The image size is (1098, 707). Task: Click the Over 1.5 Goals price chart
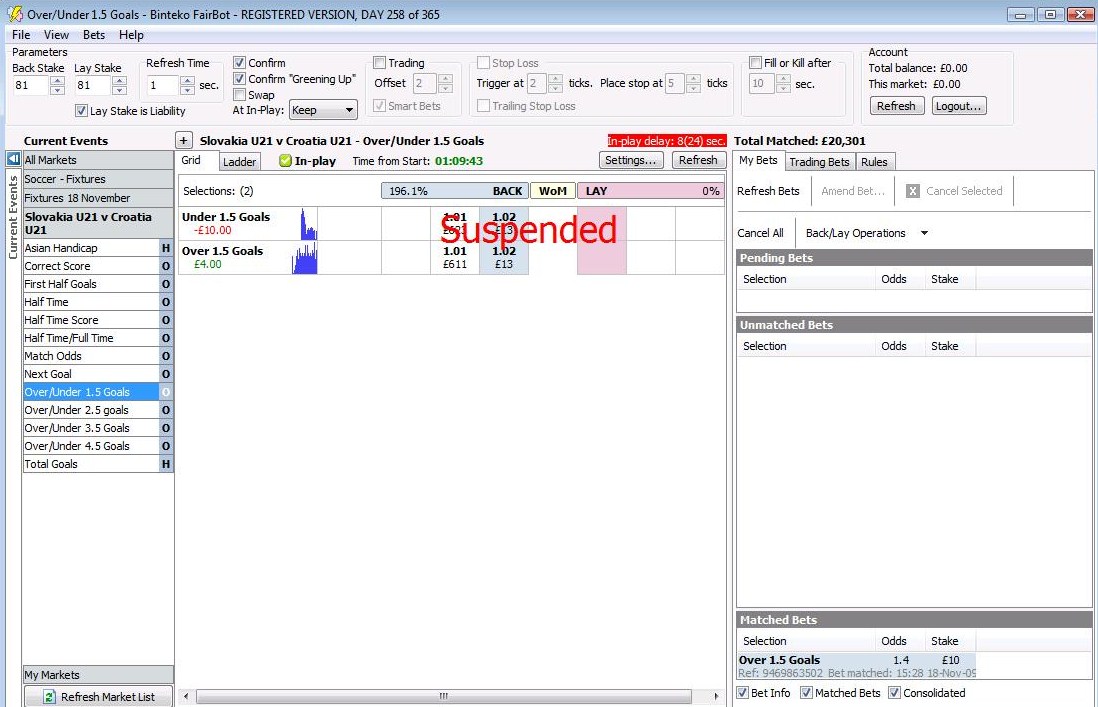click(305, 258)
